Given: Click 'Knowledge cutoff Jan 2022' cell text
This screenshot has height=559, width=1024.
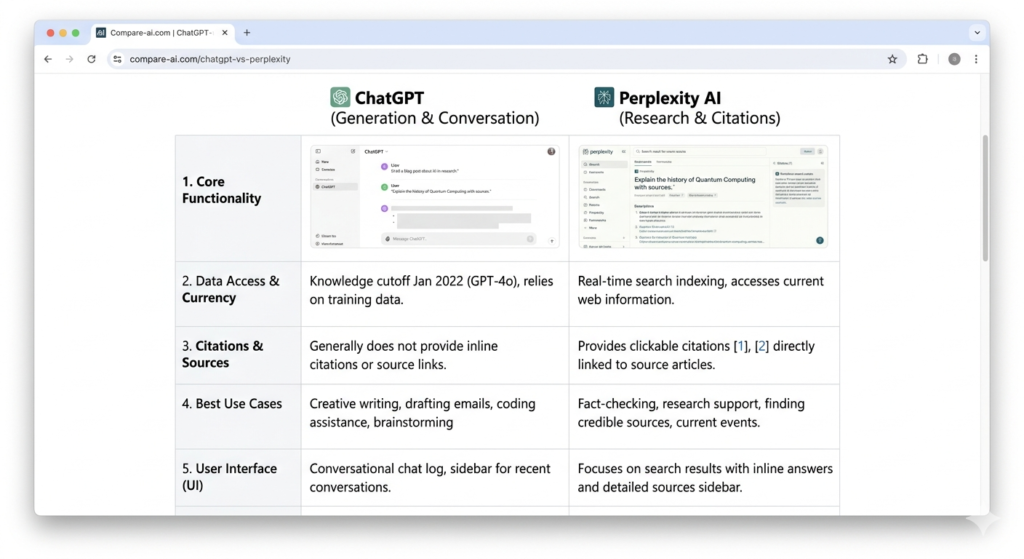Looking at the screenshot, I should tap(431, 290).
